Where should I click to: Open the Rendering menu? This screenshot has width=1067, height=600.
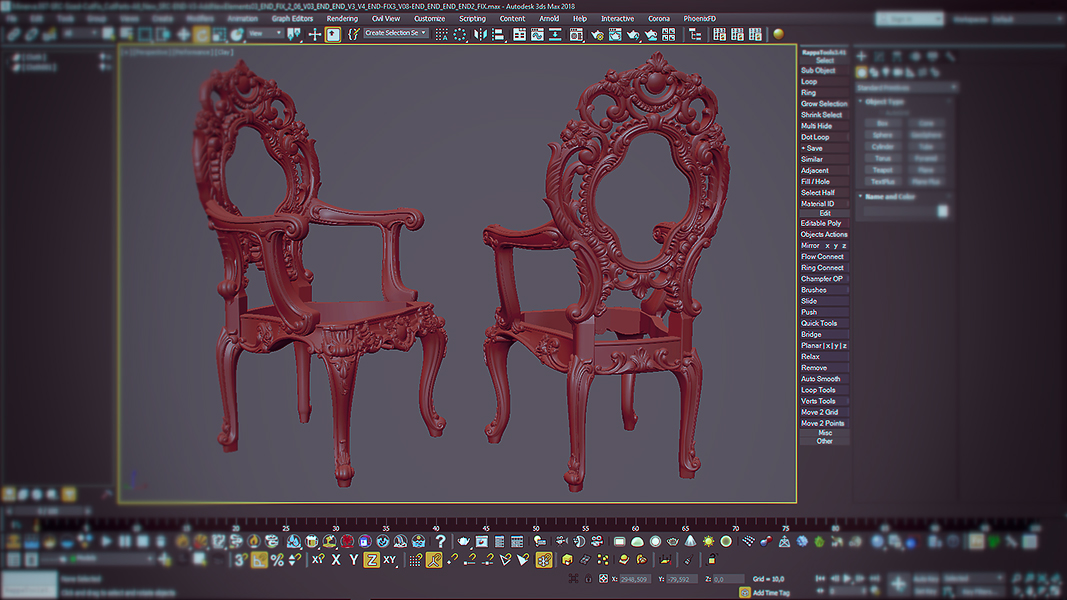[342, 18]
